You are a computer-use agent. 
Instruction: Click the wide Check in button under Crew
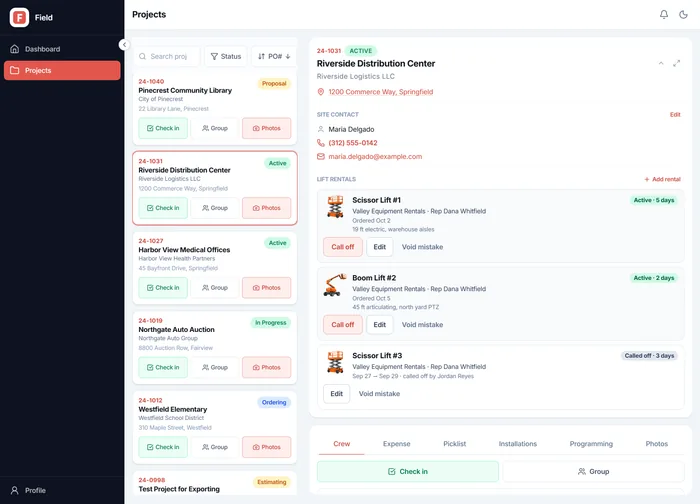pos(408,471)
